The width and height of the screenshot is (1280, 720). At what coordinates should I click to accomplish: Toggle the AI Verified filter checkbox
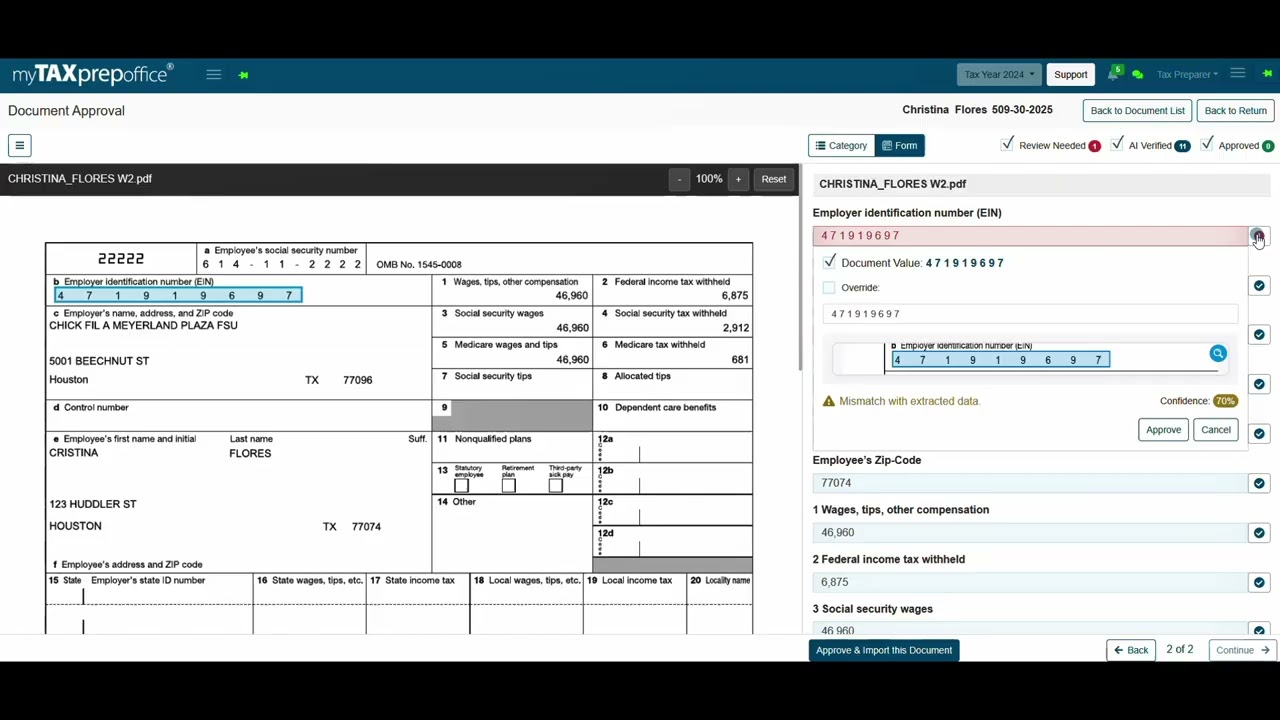[x=1117, y=145]
